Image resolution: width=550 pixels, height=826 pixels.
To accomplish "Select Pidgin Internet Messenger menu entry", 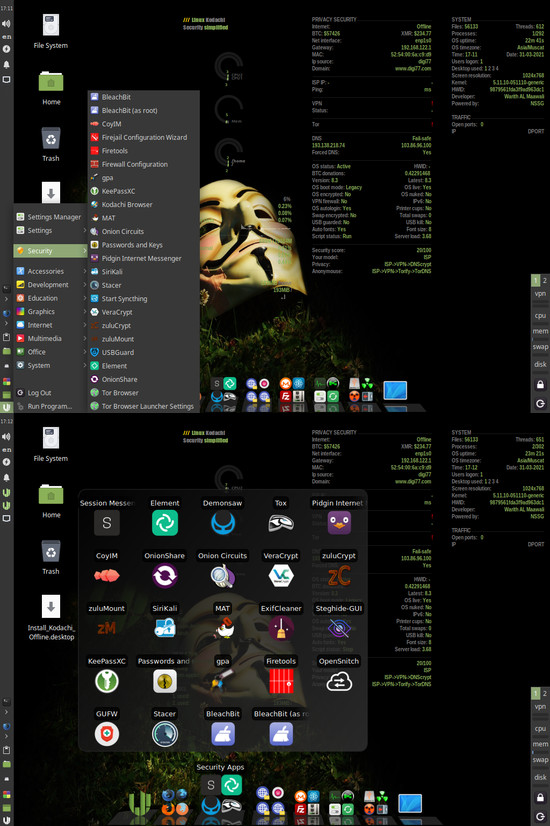I will point(143,258).
